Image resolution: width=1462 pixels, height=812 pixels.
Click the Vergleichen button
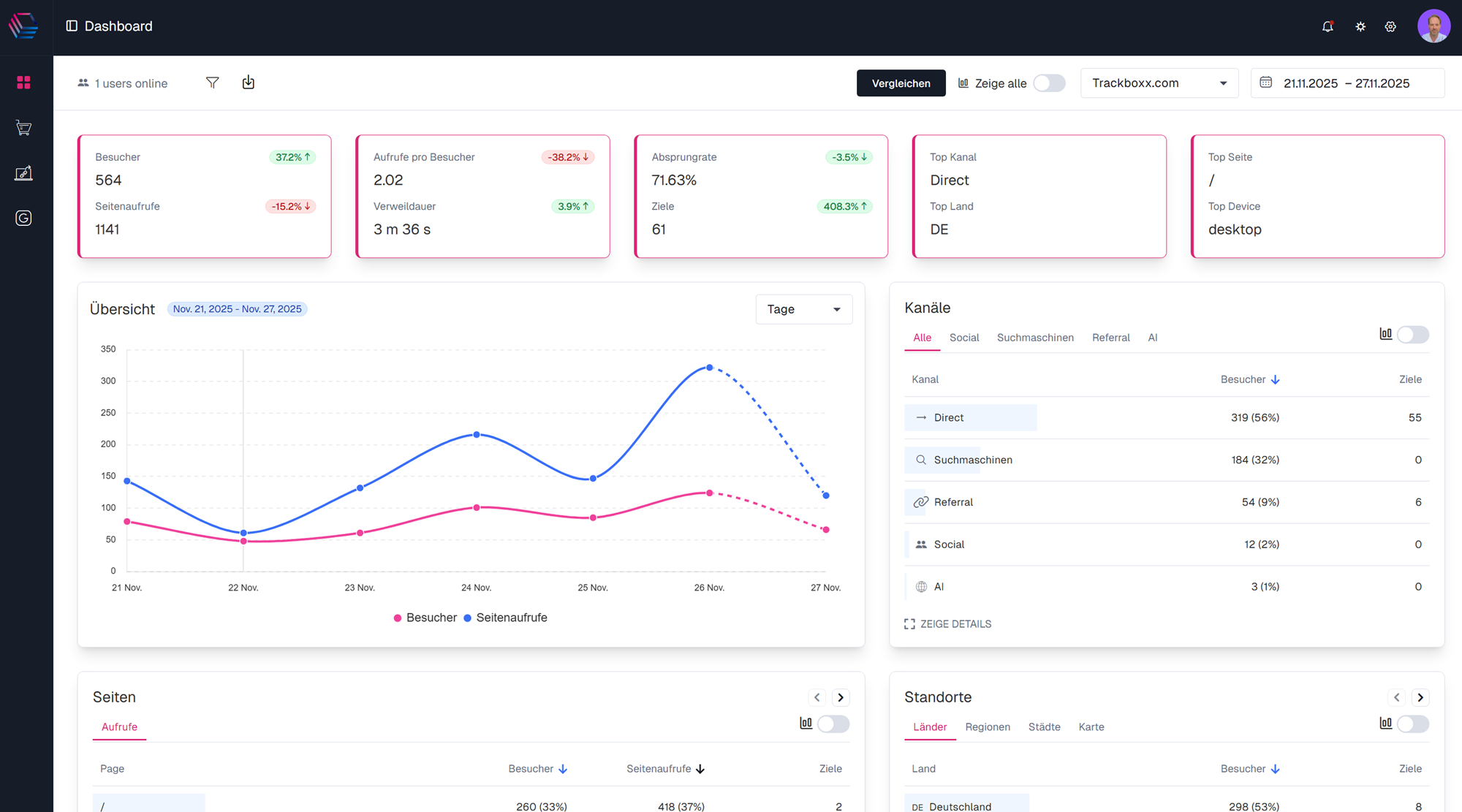coord(901,83)
